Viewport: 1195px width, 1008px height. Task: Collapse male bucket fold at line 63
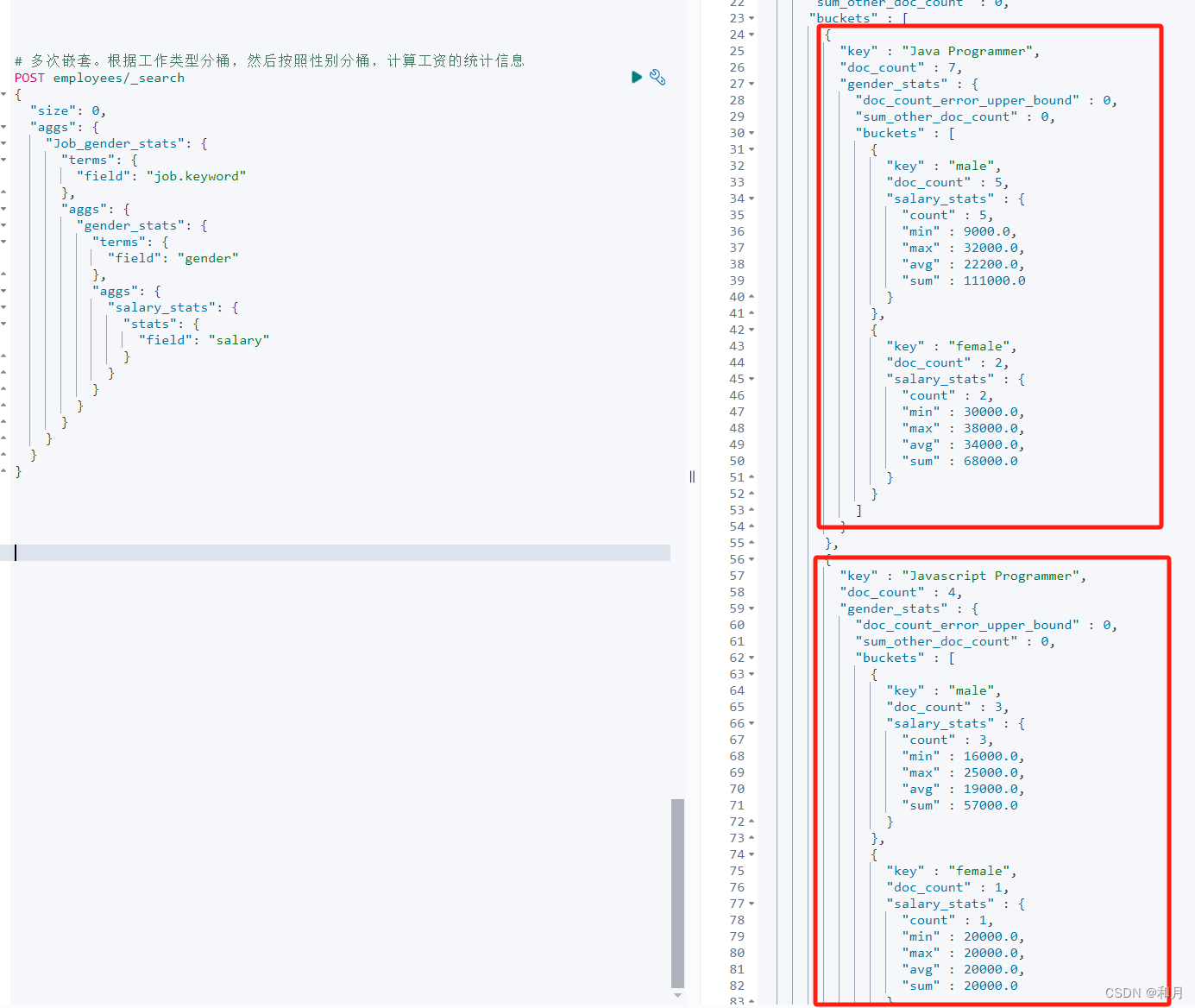(752, 674)
